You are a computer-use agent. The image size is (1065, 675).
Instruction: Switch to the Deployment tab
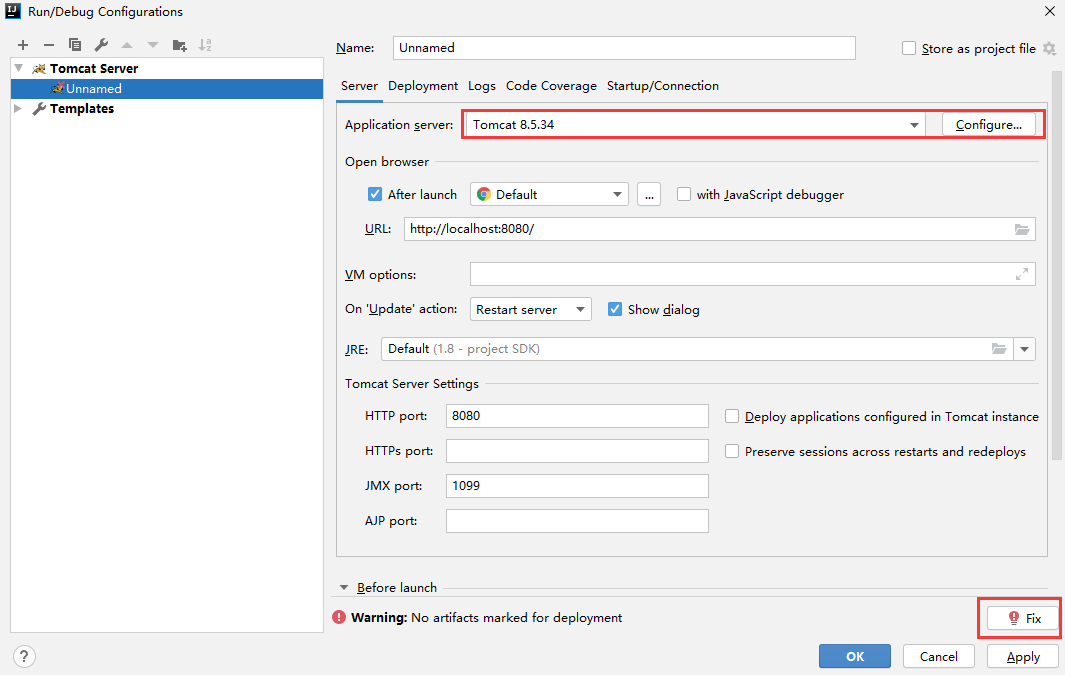tap(423, 86)
